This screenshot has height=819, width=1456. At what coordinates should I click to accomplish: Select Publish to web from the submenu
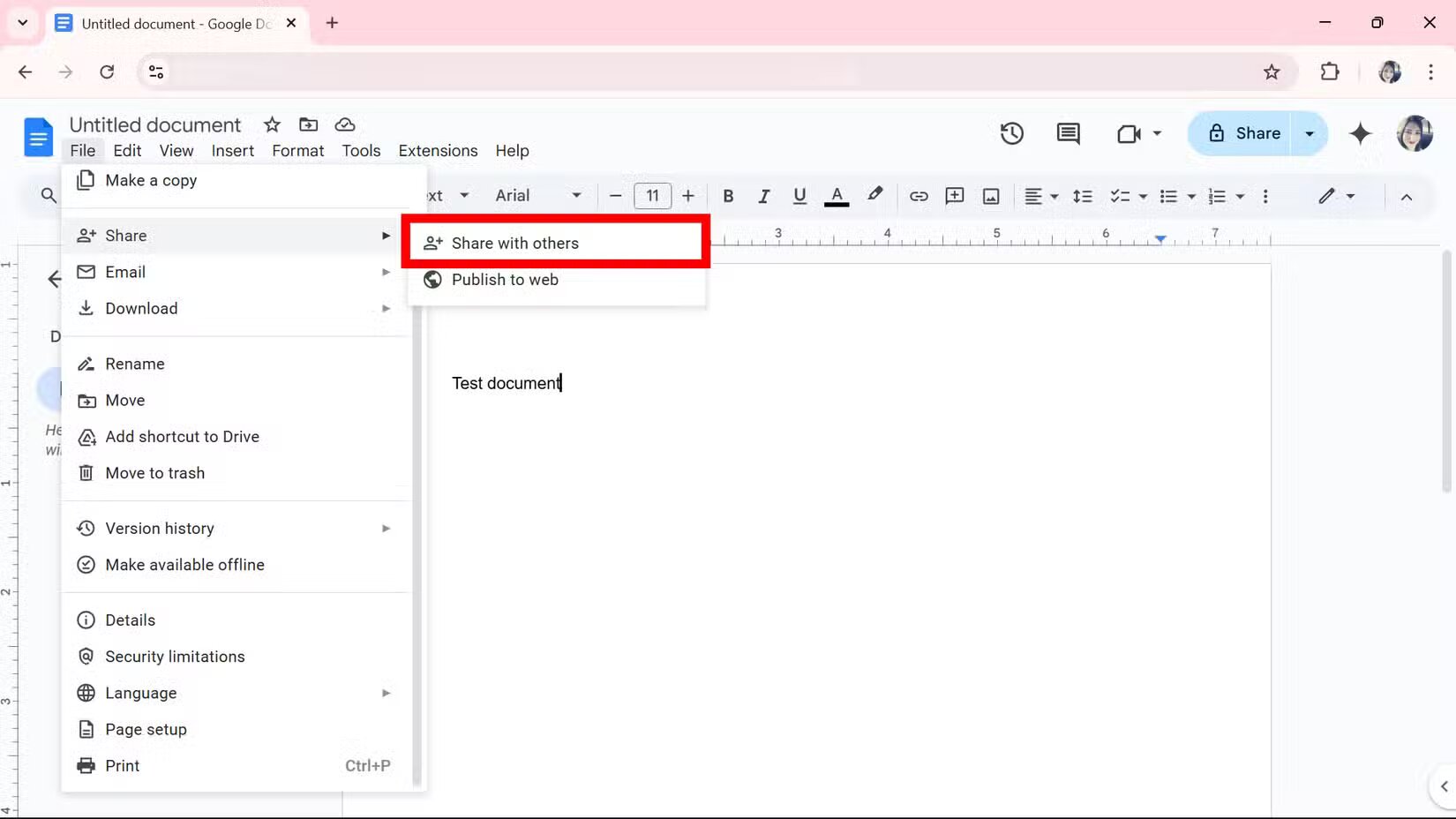pyautogui.click(x=504, y=280)
